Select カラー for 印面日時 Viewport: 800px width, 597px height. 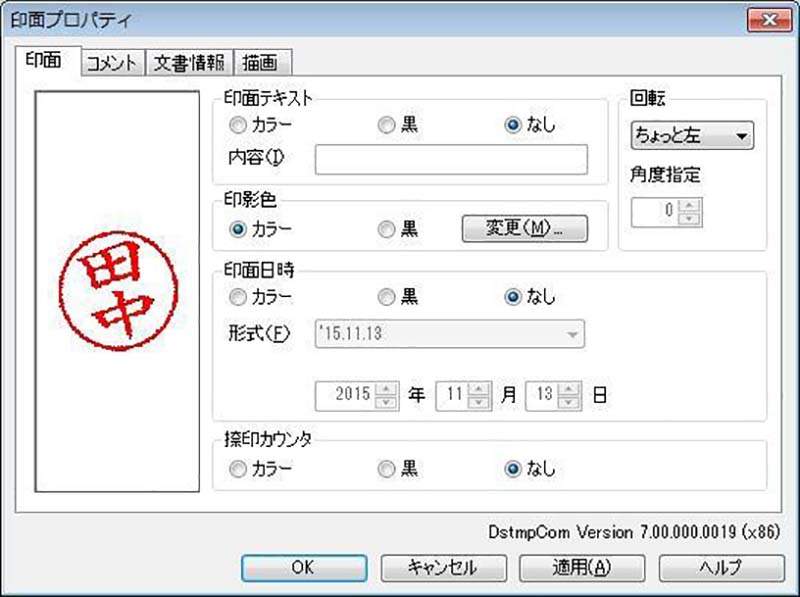(x=238, y=297)
